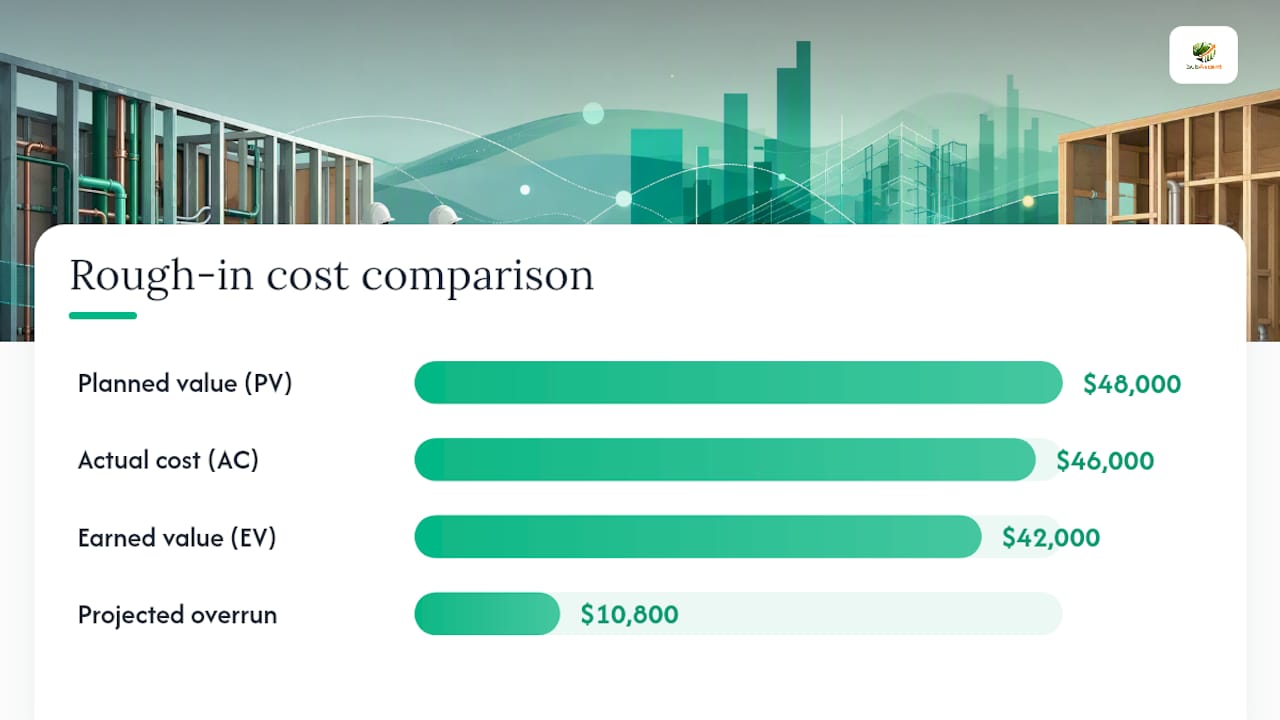Select the Projected overrun bar fill
The image size is (1280, 720).
[487, 614]
